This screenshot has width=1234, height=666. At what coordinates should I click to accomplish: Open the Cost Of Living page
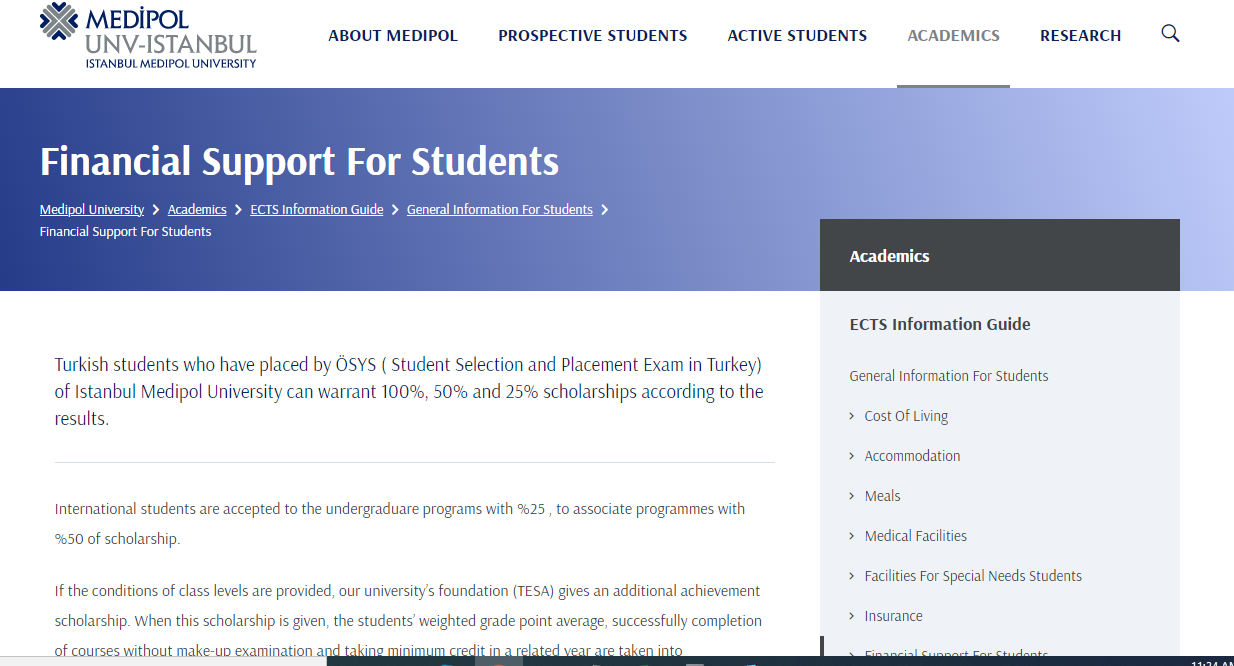pos(906,416)
